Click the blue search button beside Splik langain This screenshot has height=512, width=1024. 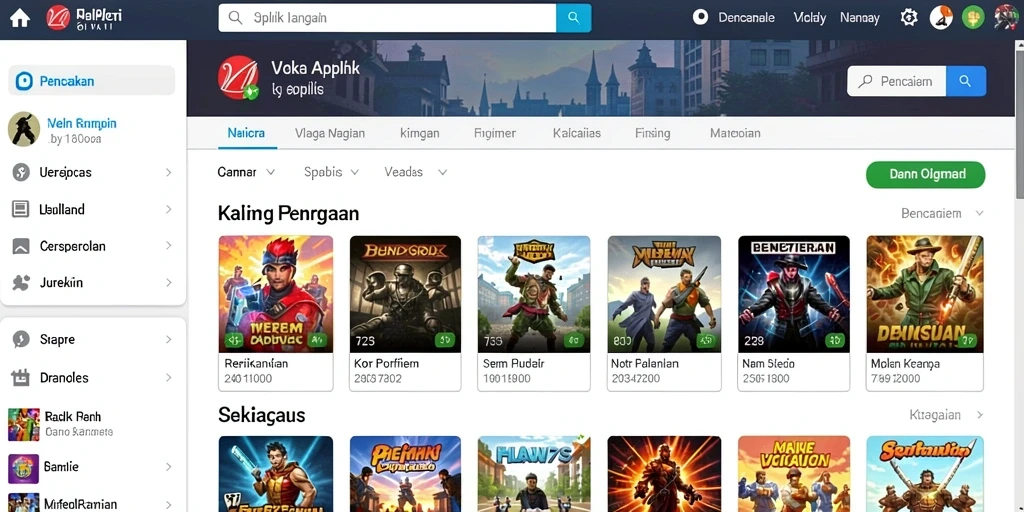coord(573,18)
